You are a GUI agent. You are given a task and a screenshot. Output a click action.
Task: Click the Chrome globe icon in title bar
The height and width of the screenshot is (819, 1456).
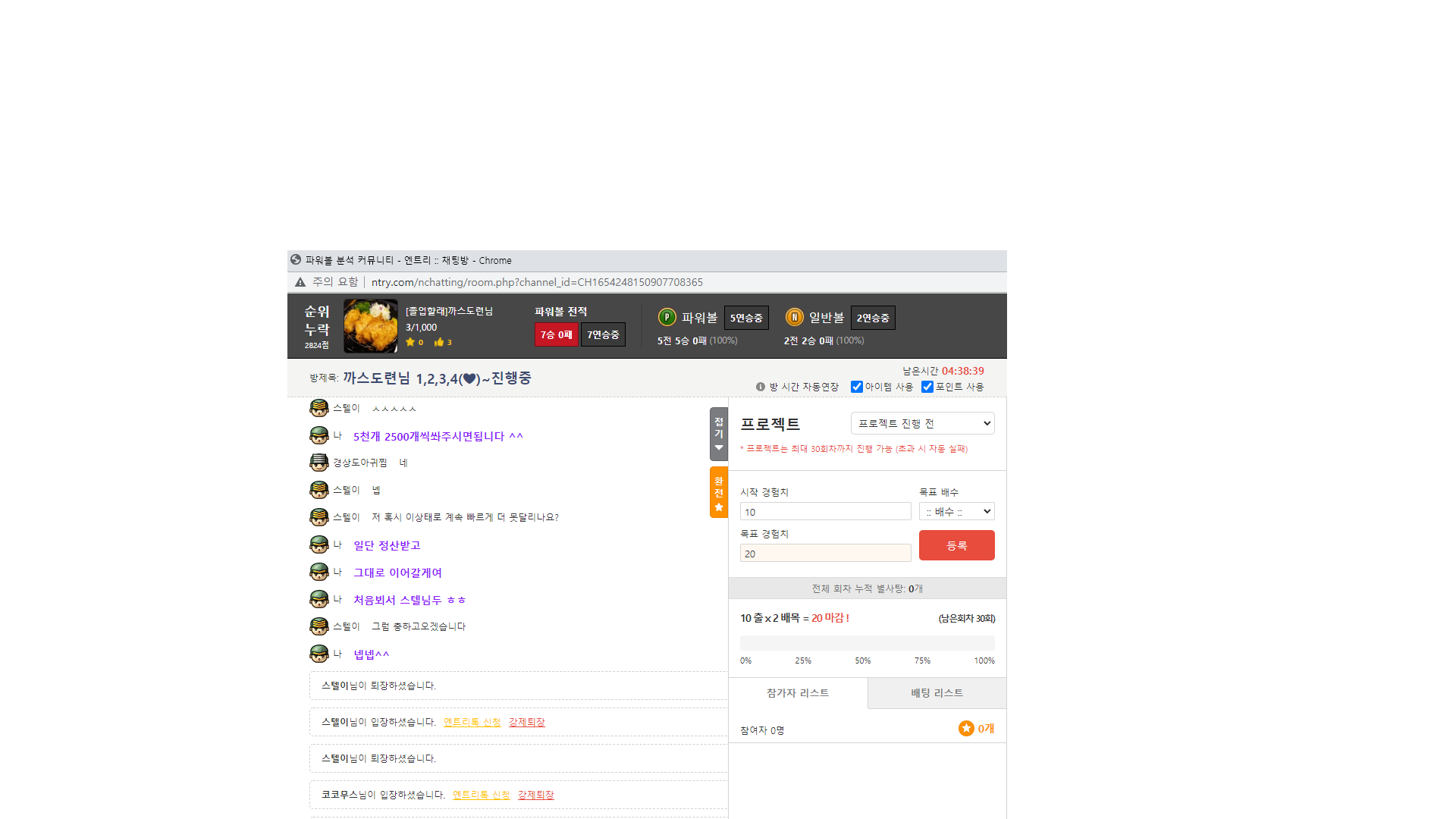[x=296, y=259]
